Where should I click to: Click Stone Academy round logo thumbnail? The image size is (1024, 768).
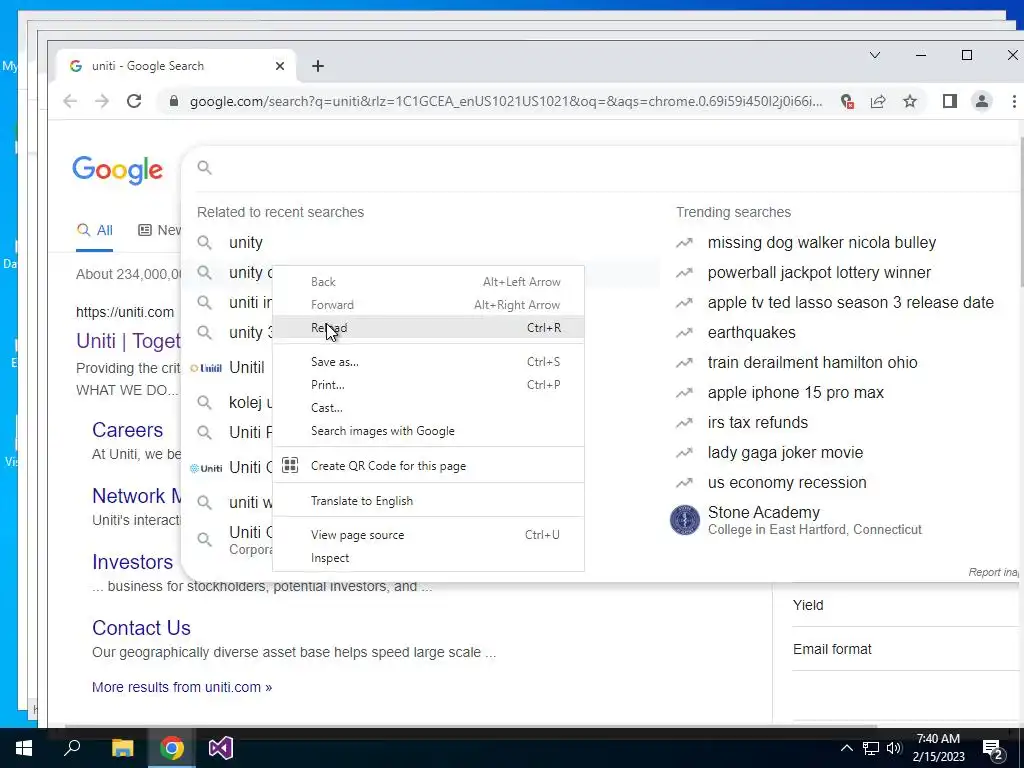pos(684,520)
